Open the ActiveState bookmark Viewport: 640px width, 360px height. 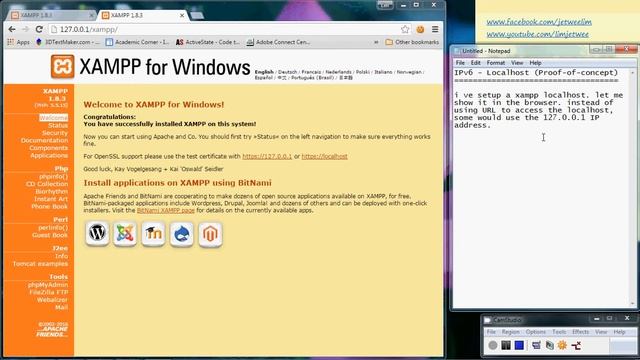coord(208,42)
